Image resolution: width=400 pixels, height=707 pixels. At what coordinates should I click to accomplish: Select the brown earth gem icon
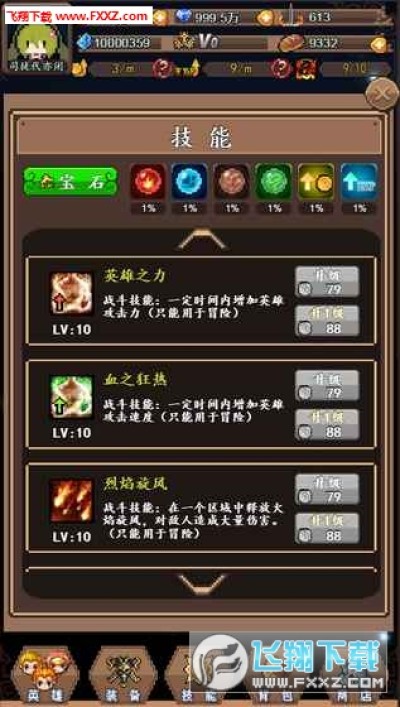coord(231,182)
